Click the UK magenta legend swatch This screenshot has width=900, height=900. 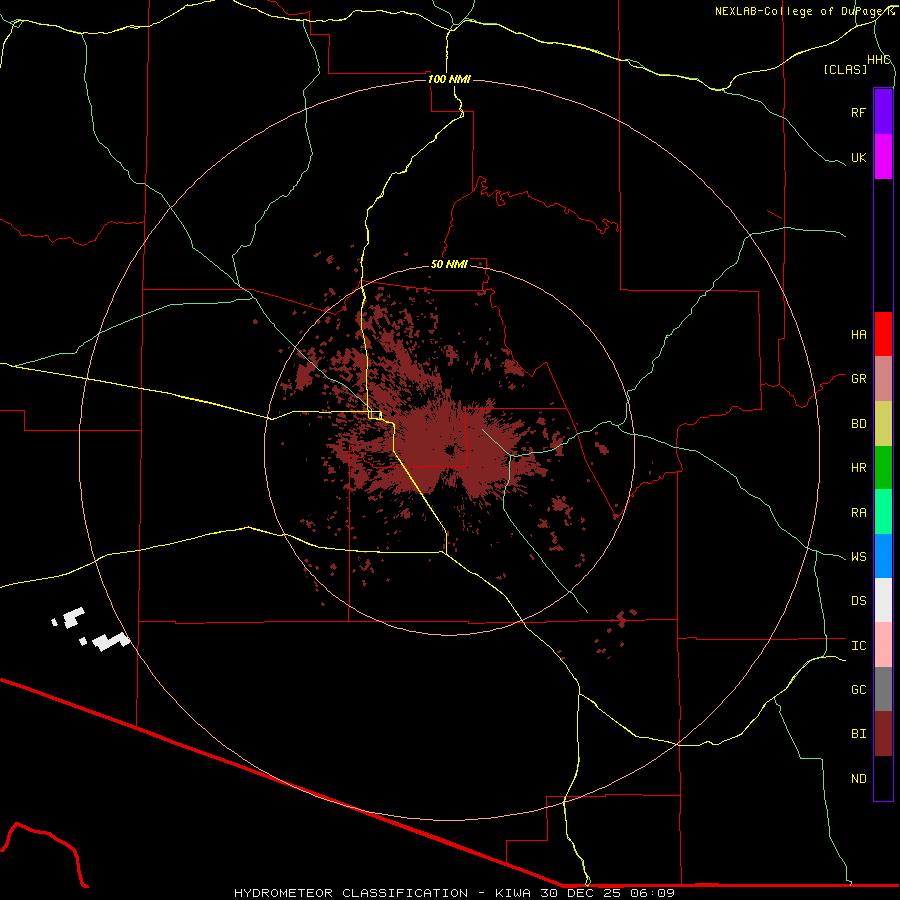click(883, 157)
